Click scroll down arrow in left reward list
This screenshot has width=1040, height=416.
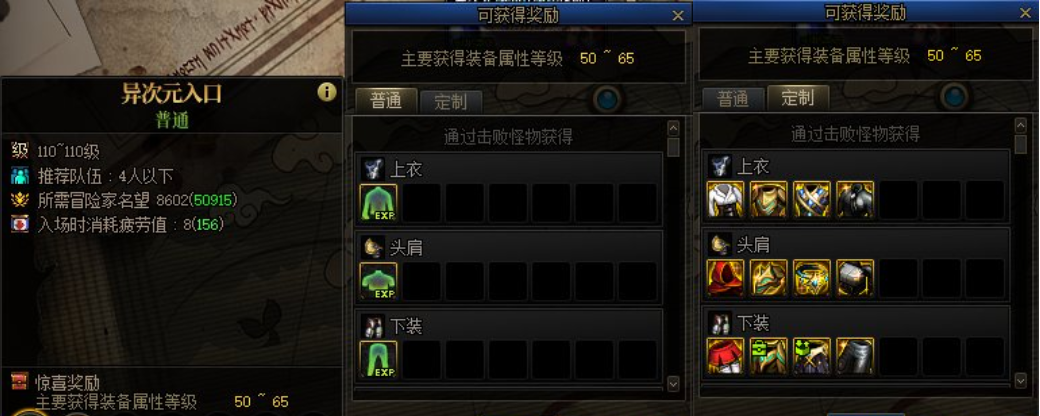pos(673,383)
